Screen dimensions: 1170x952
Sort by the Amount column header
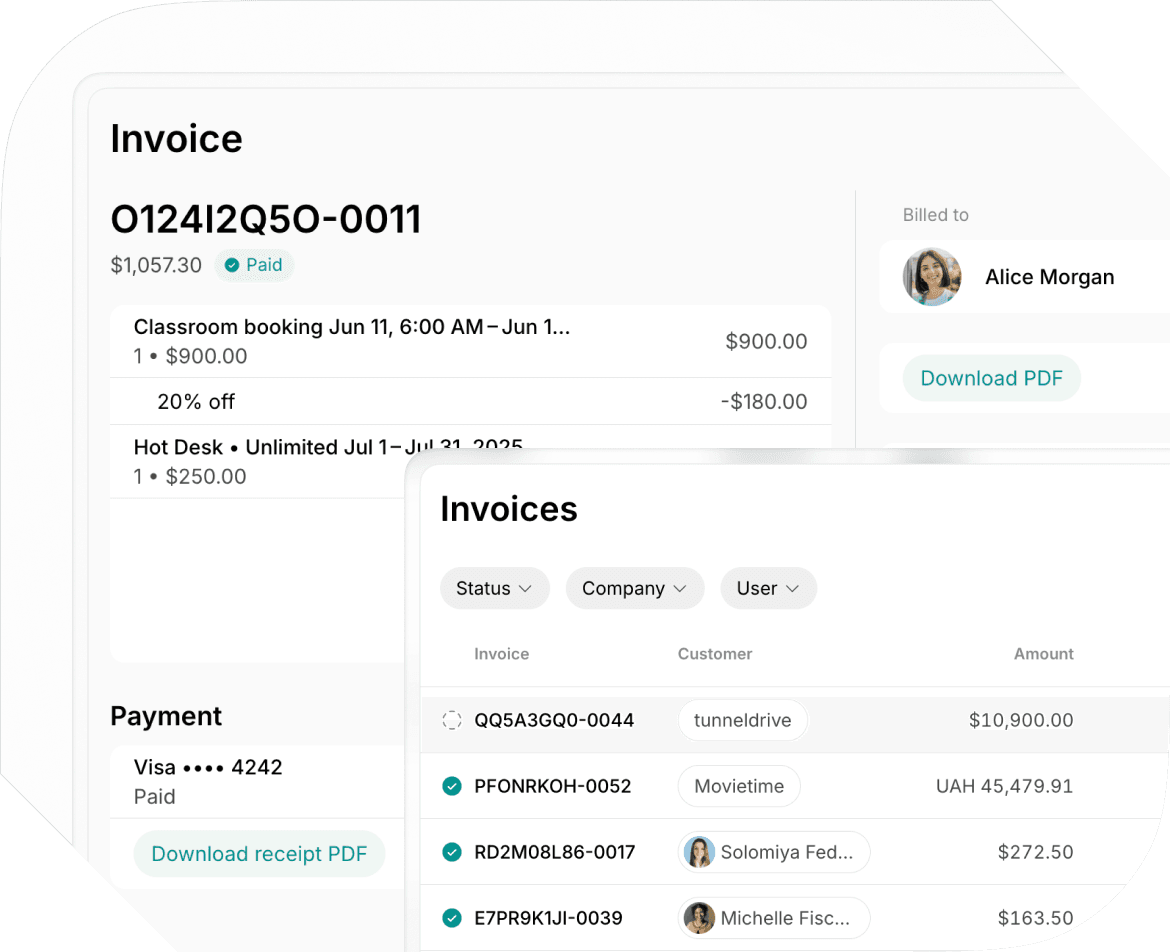click(x=1043, y=654)
